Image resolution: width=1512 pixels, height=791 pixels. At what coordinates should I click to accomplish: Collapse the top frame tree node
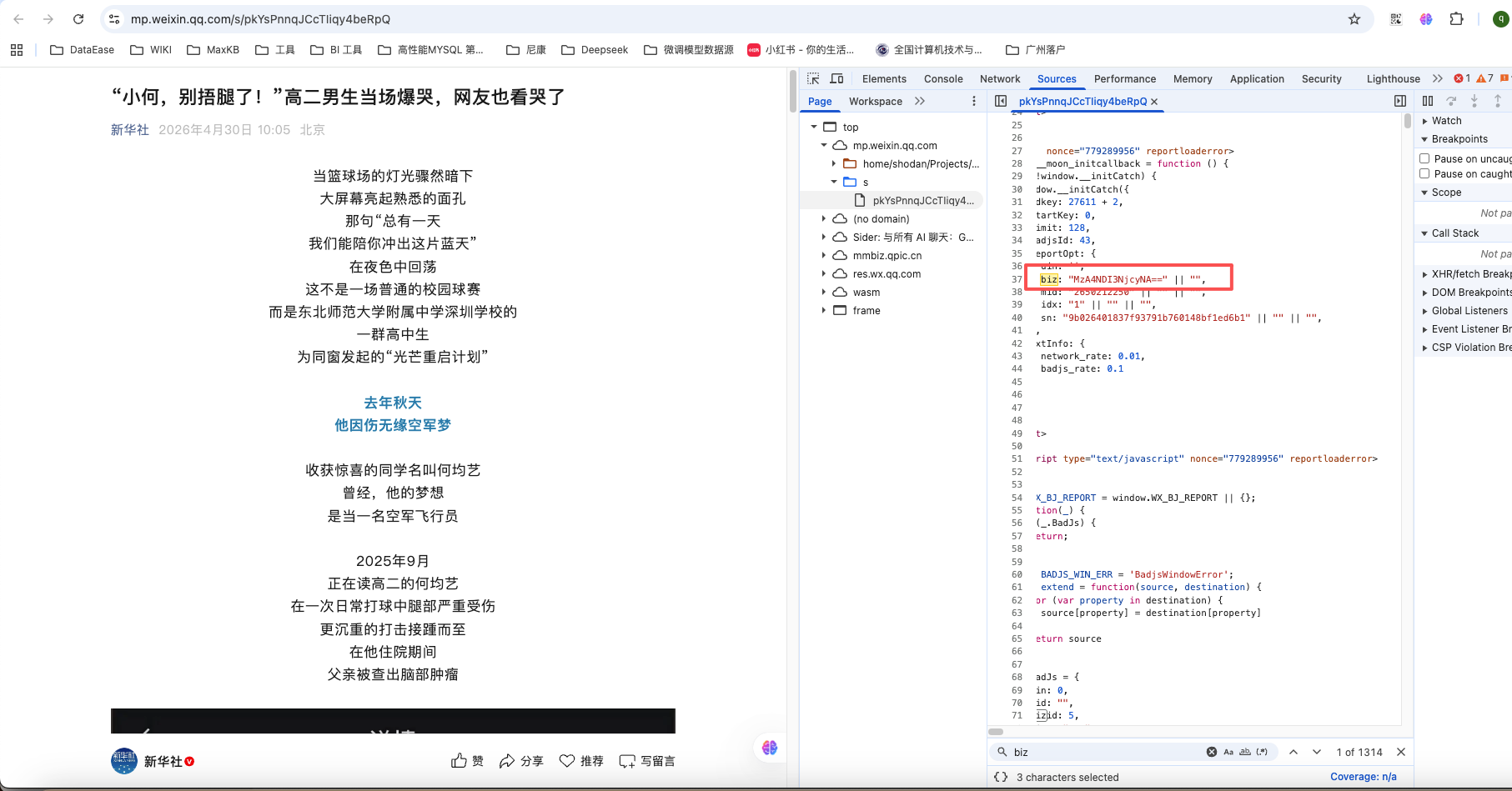814,127
